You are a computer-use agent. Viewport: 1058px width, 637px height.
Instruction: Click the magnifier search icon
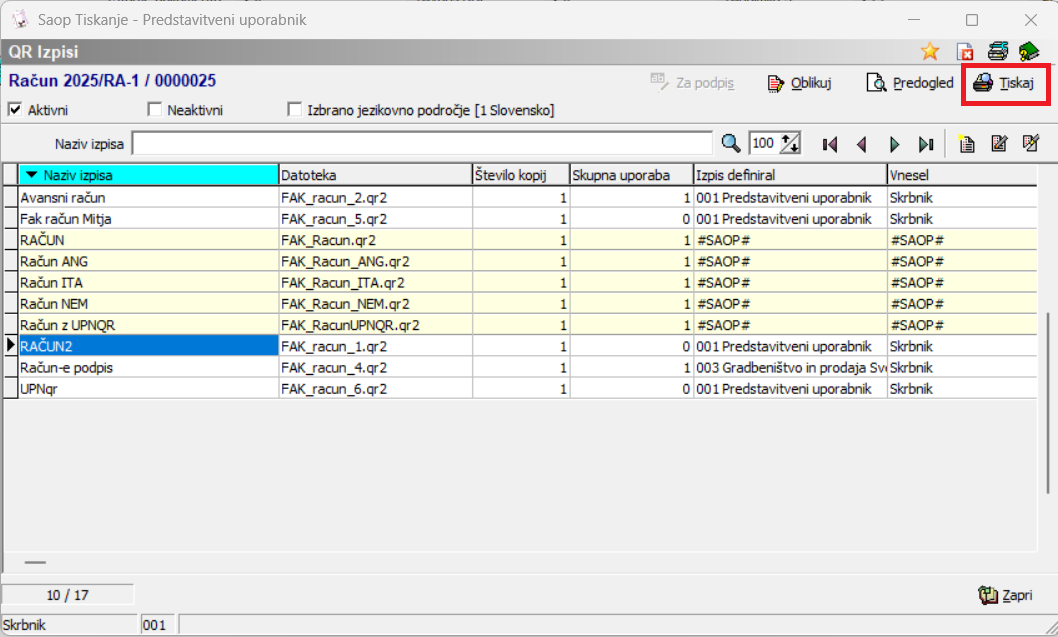(x=731, y=144)
